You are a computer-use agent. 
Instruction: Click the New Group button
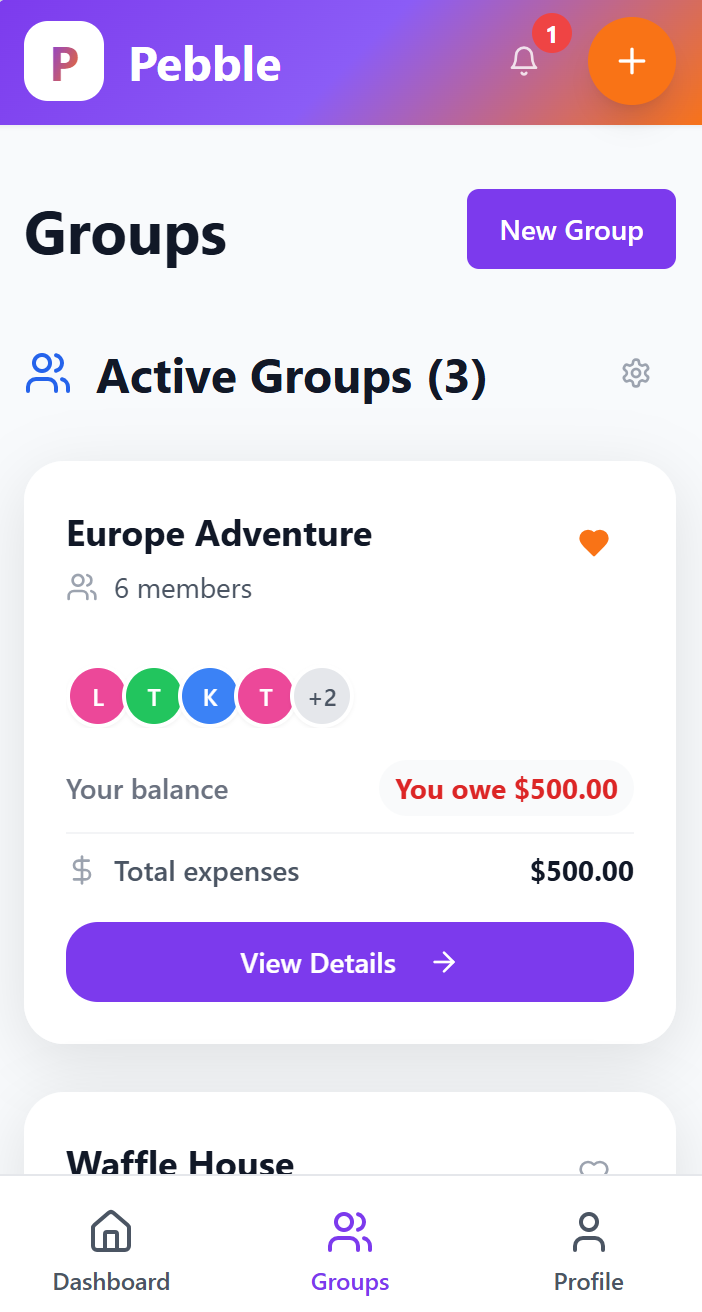point(571,230)
